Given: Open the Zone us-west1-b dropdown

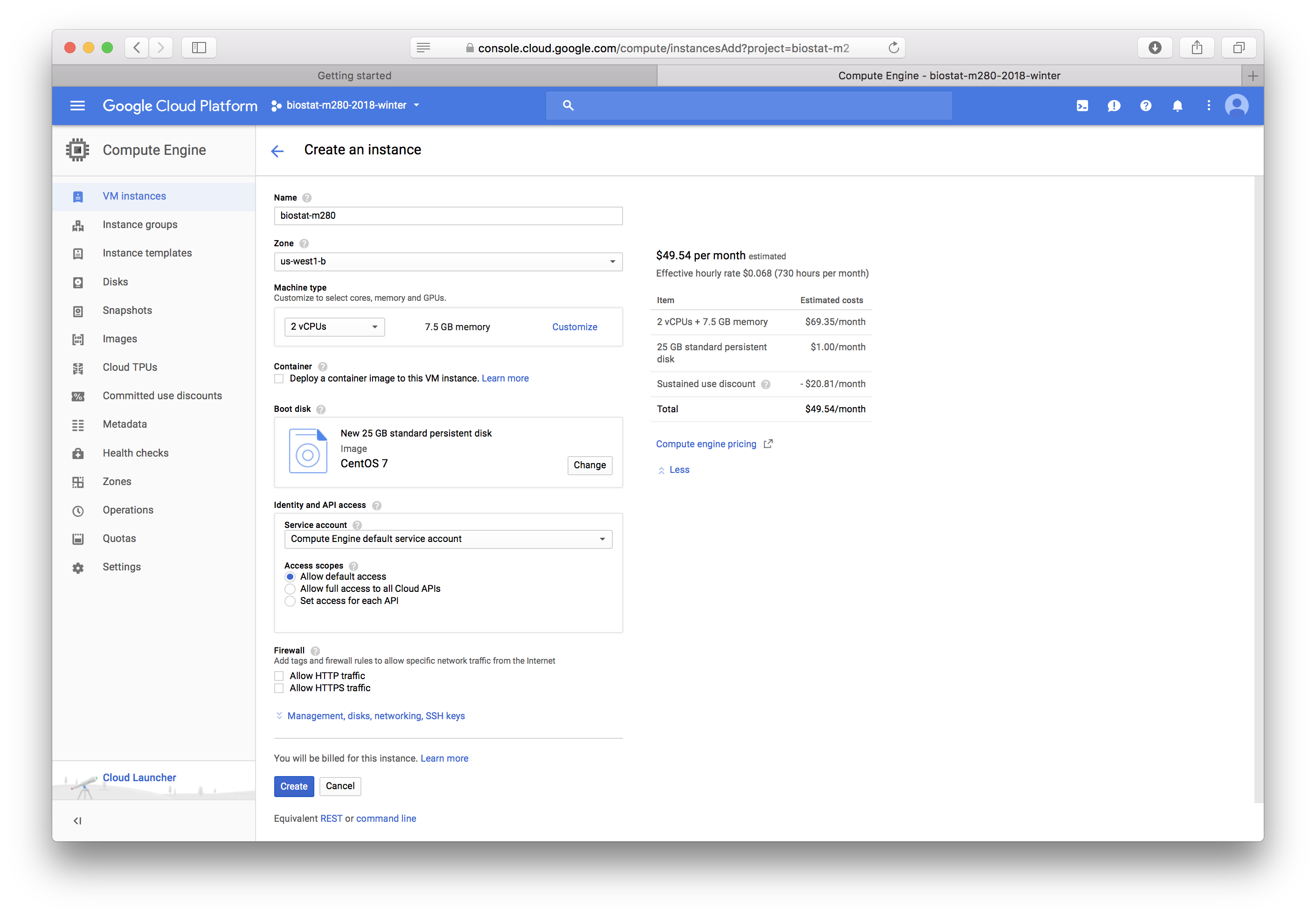Looking at the screenshot, I should [448, 261].
